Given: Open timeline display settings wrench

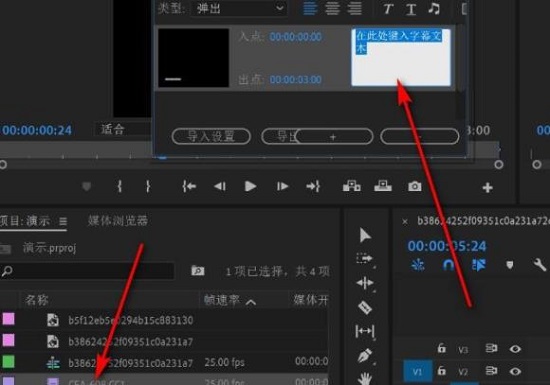Looking at the screenshot, I should 539,265.
